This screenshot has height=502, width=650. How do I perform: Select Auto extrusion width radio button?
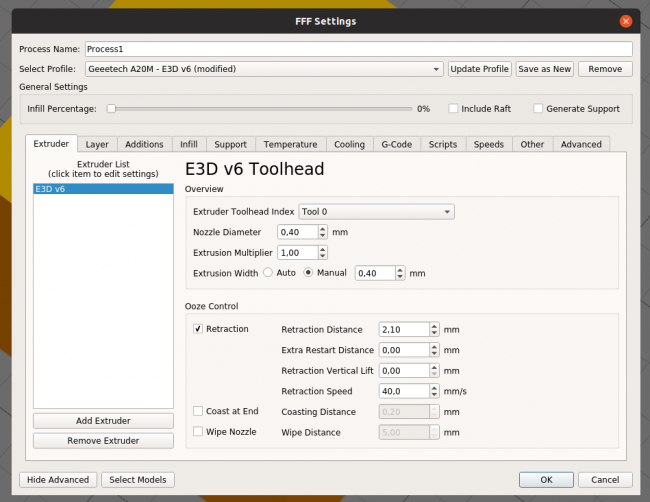[268, 273]
